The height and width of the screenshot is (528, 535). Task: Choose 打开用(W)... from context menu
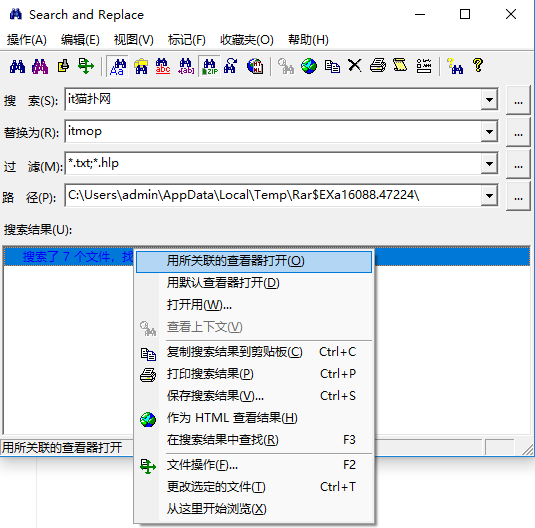point(254,305)
